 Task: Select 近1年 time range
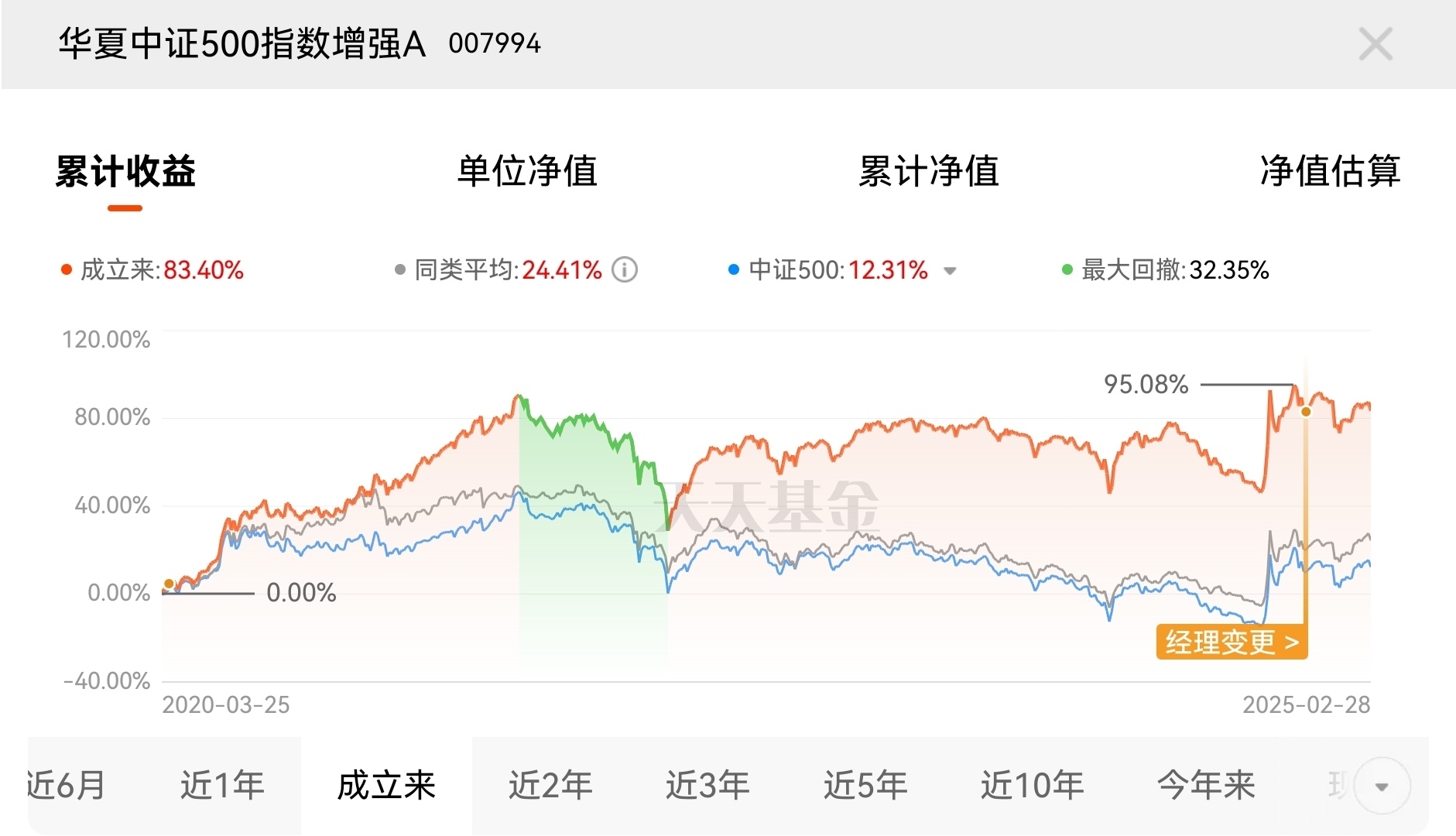222,785
